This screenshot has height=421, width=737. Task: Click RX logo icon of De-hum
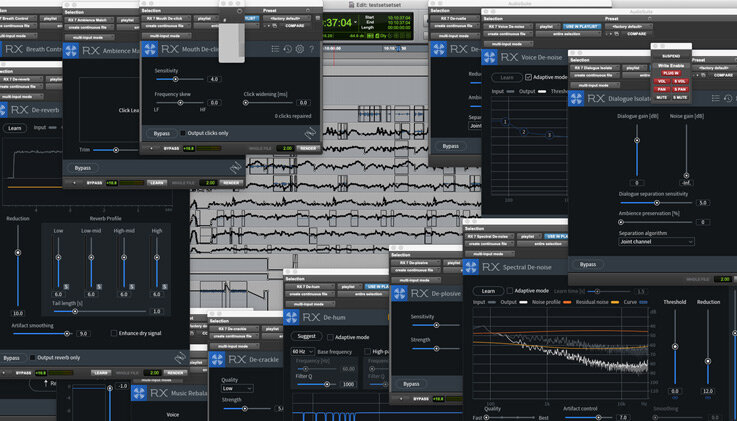point(291,317)
